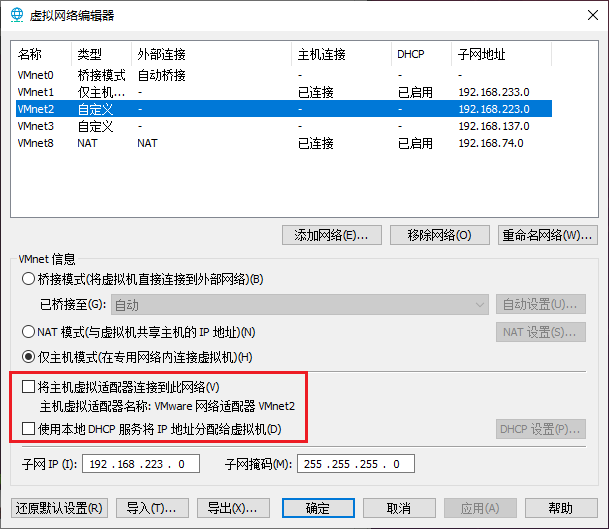Select 桥接模式 radio button

pos(28,279)
